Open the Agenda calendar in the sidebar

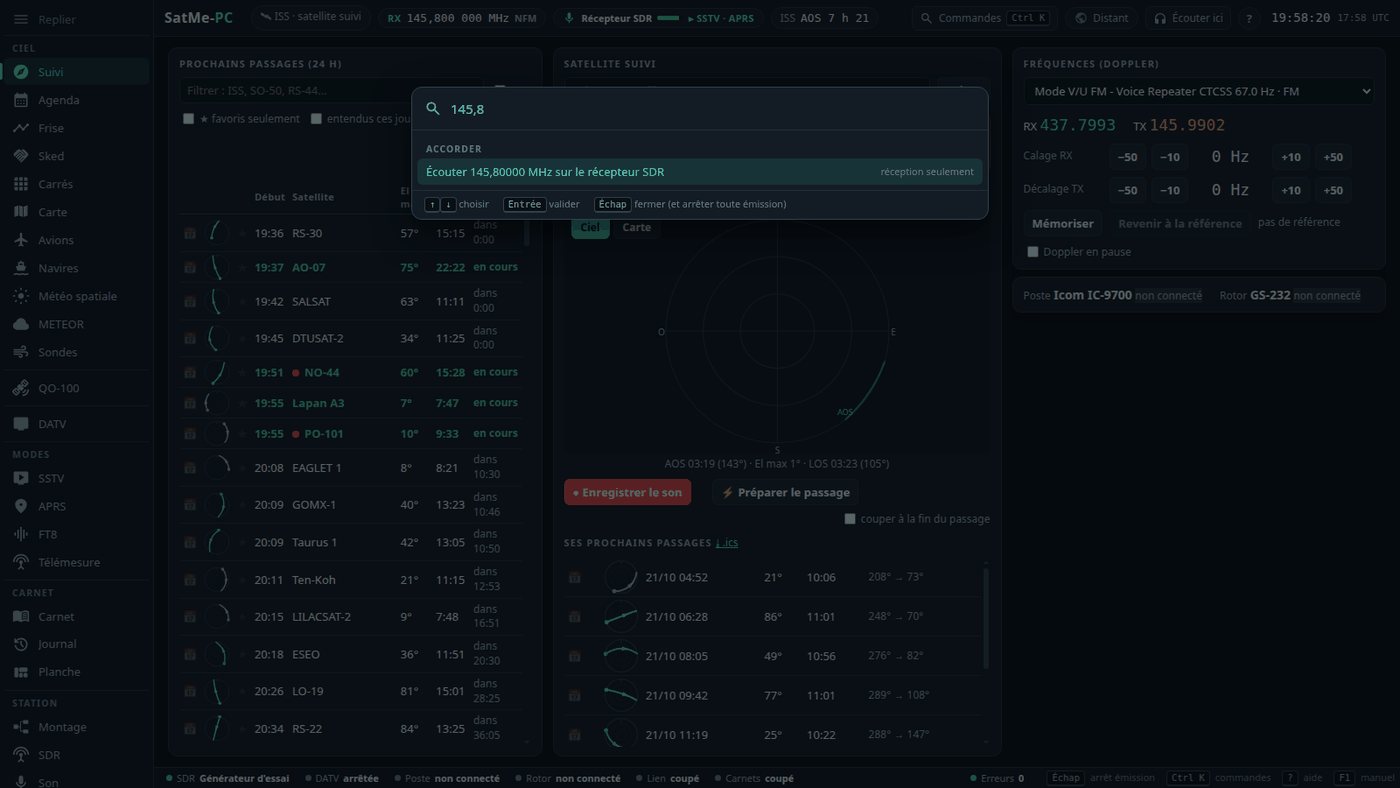76,100
